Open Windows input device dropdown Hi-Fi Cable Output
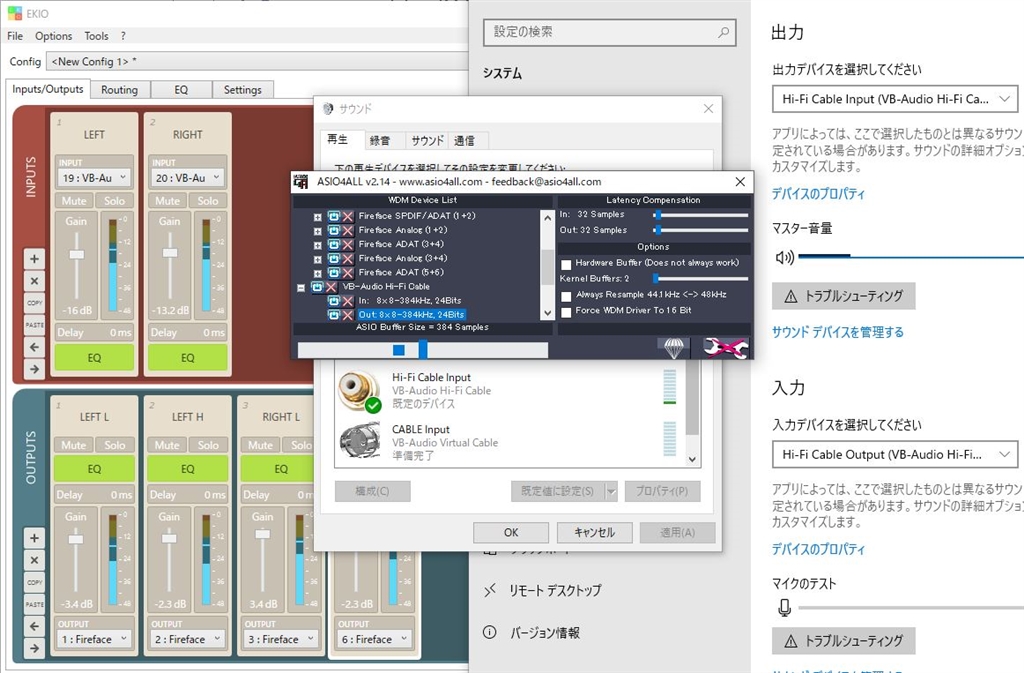 (x=895, y=454)
